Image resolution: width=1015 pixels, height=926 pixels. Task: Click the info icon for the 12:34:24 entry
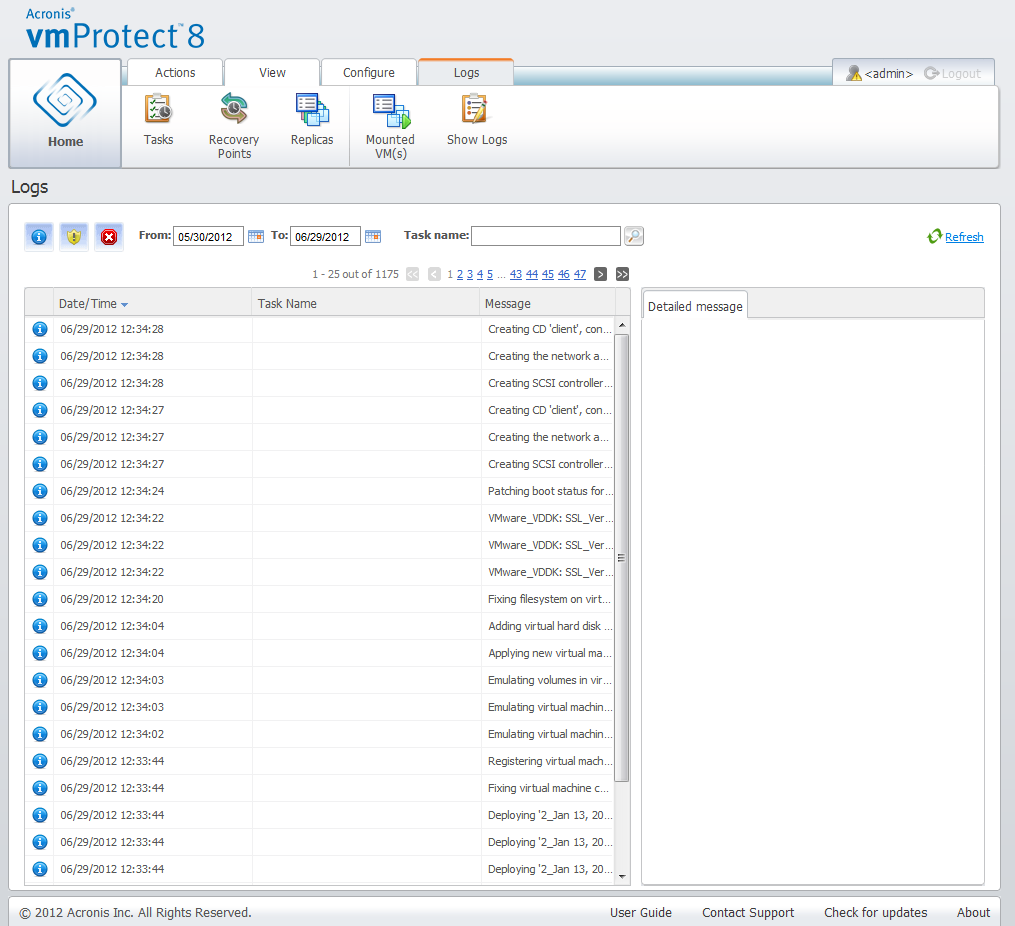[x=39, y=491]
